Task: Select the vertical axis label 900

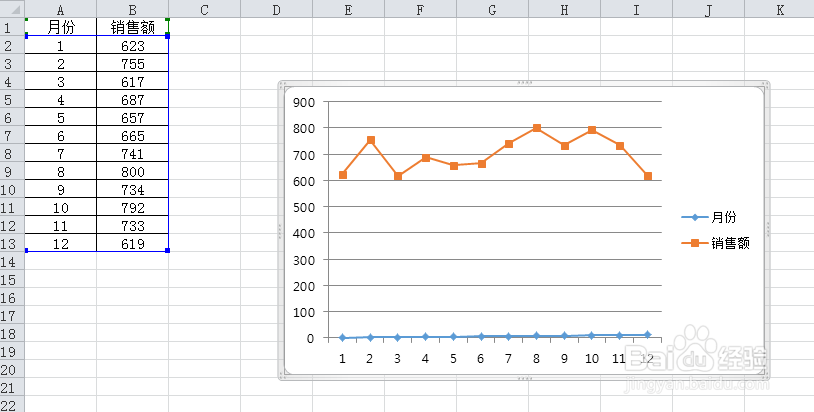Action: (x=304, y=102)
